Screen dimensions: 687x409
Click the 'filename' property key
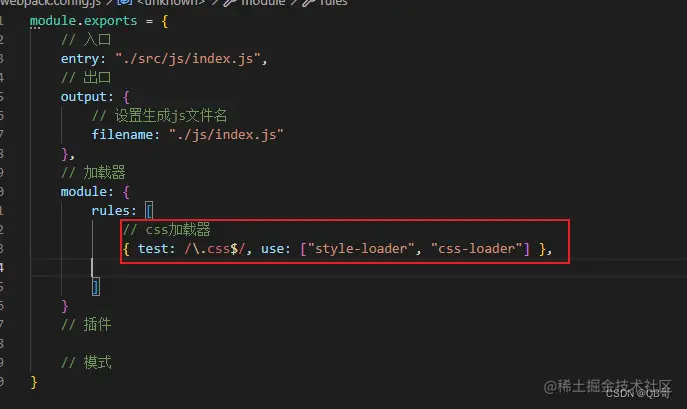(x=122, y=134)
